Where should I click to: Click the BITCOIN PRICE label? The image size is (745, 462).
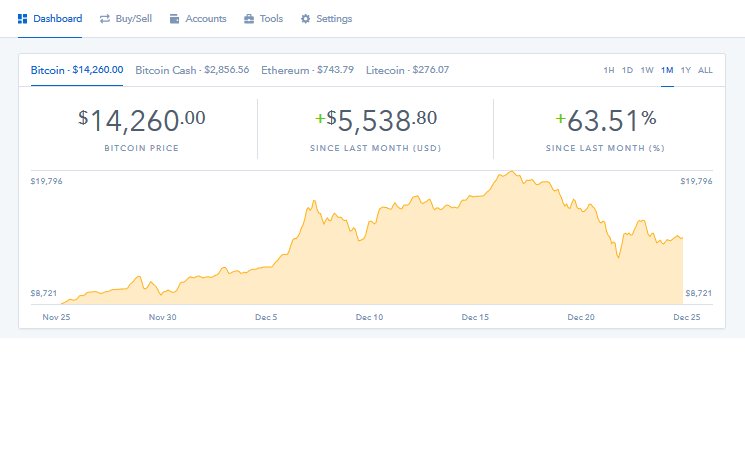(x=142, y=148)
